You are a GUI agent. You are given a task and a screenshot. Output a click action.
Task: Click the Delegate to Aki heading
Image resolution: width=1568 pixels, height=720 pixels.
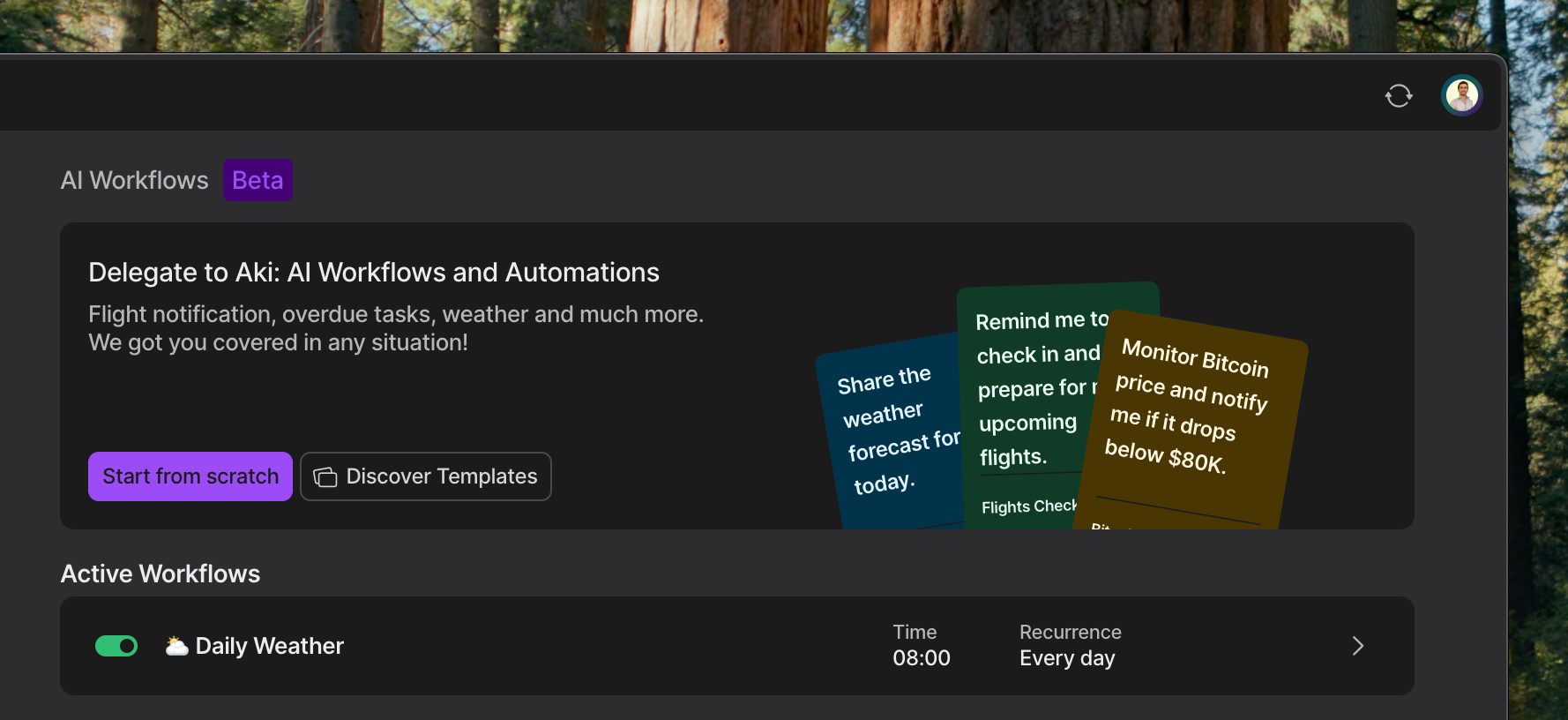pyautogui.click(x=374, y=273)
